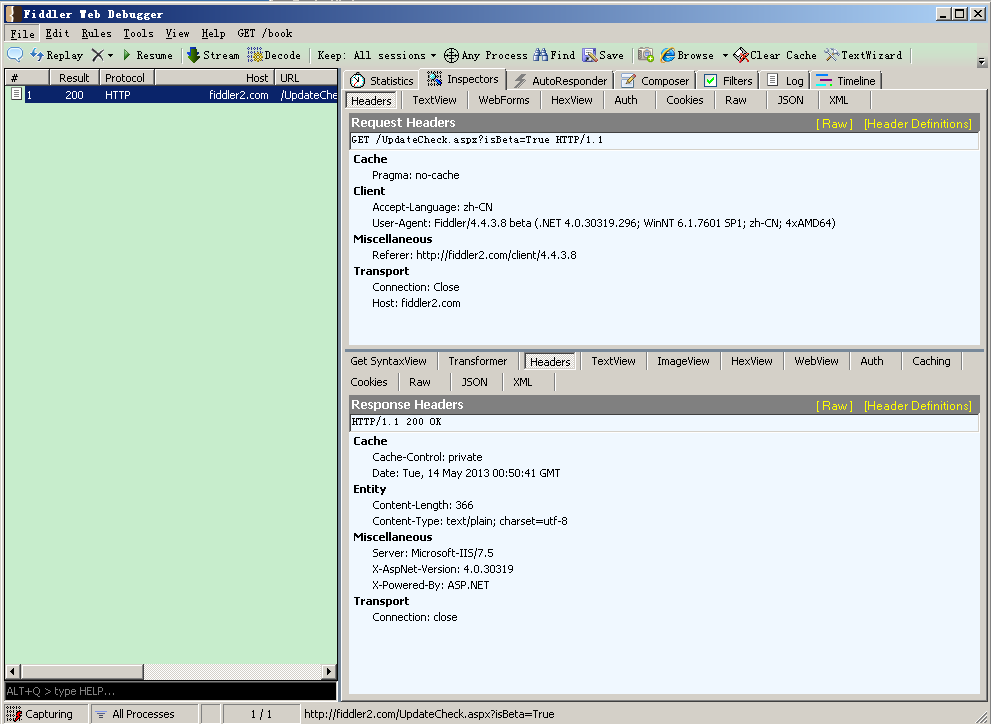991x724 pixels.
Task: Click the QuickExec command input box
Action: [x=170, y=691]
